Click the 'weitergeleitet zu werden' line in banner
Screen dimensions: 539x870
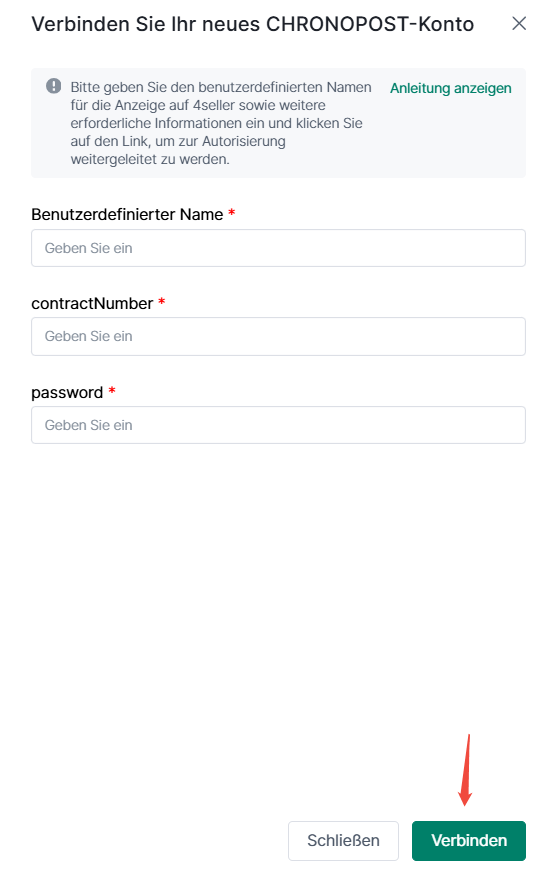(x=150, y=159)
